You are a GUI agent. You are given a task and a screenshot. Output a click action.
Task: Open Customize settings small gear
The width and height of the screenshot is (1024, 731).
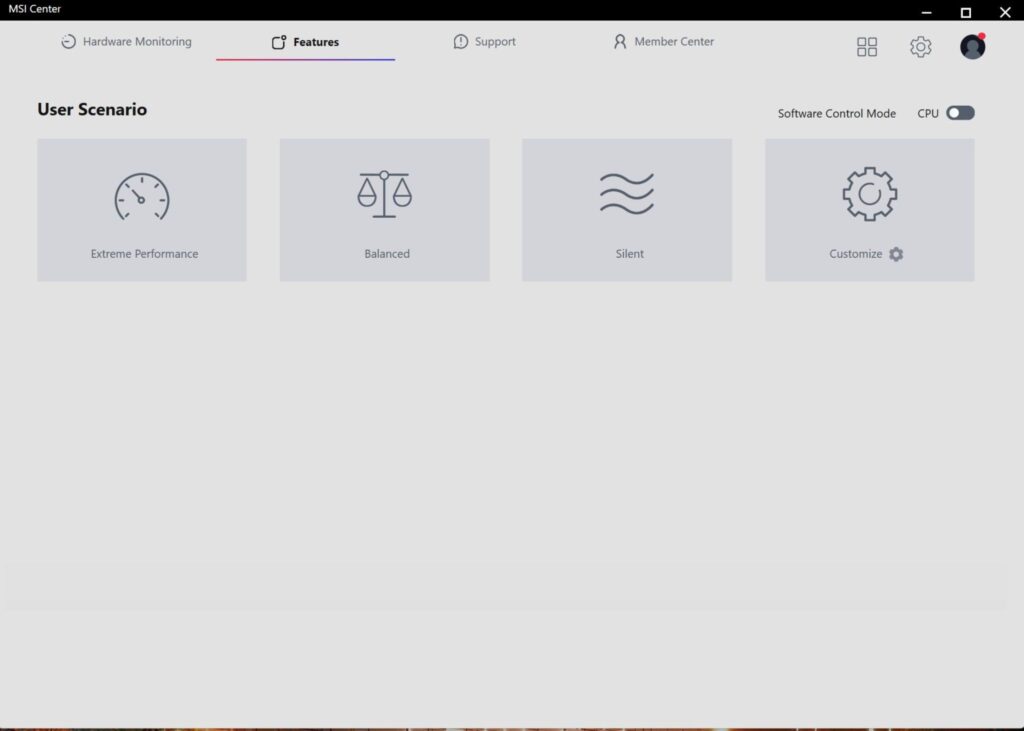[x=896, y=254]
